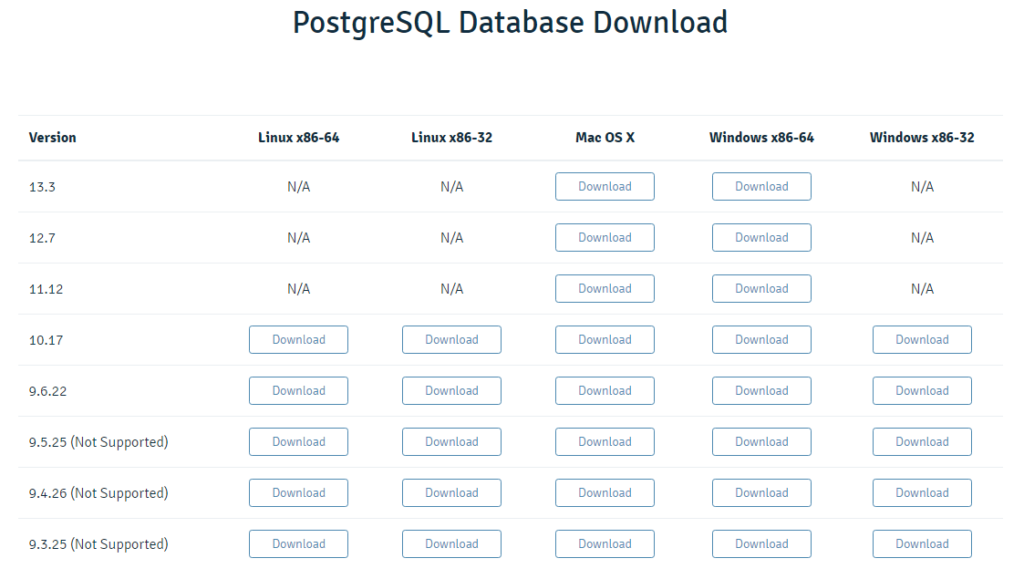Download version 9.6.22 for Mac OS X
Screen dimensions: 1024x579
pyautogui.click(x=605, y=391)
